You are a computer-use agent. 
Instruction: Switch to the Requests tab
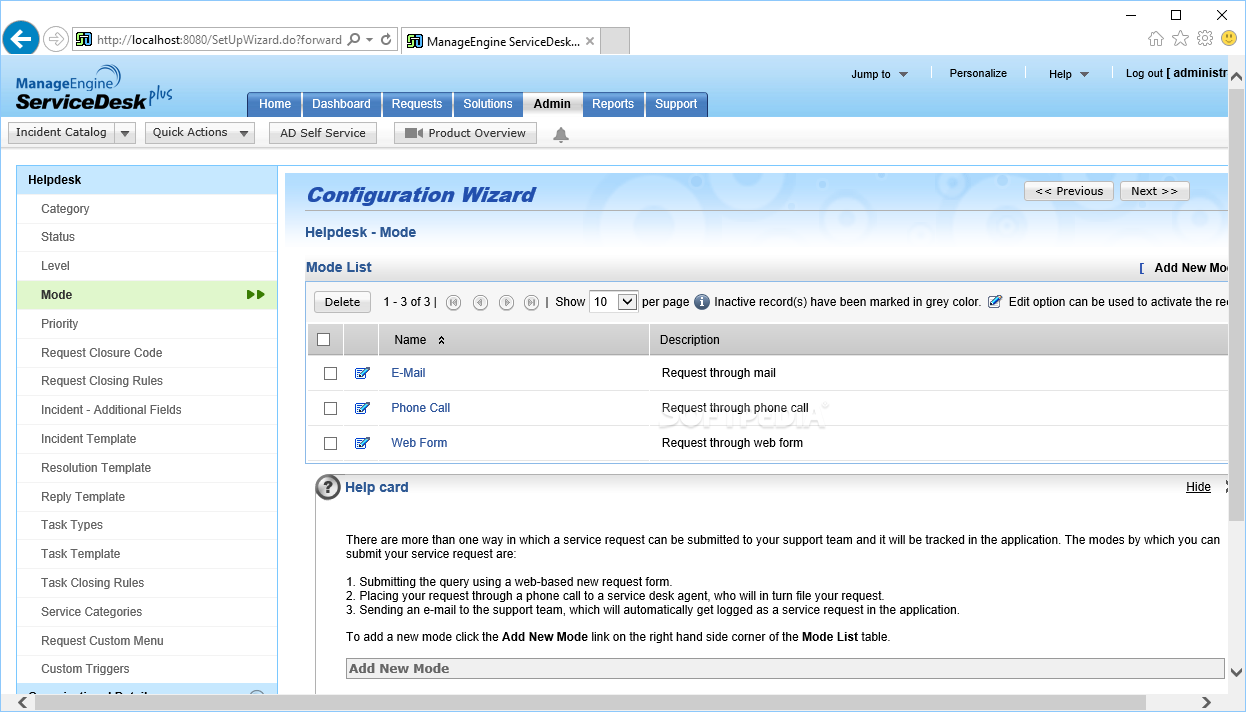point(417,104)
